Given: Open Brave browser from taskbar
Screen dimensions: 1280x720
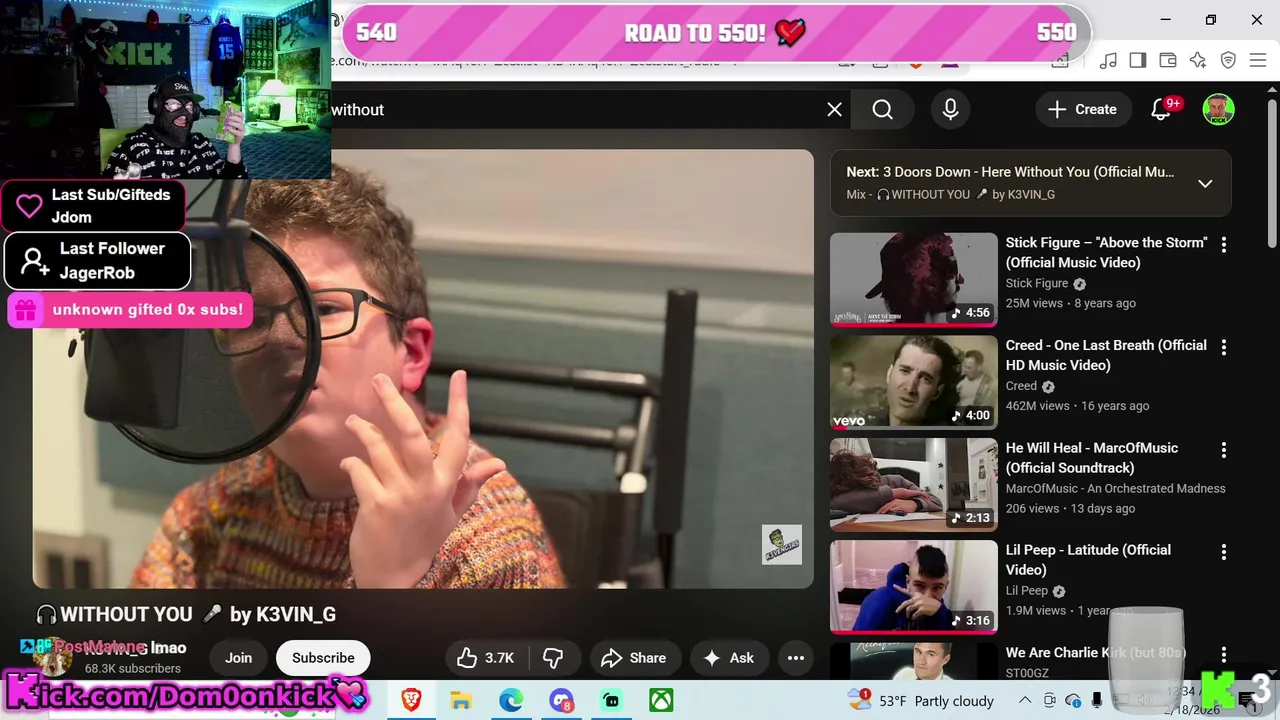Looking at the screenshot, I should [x=411, y=700].
